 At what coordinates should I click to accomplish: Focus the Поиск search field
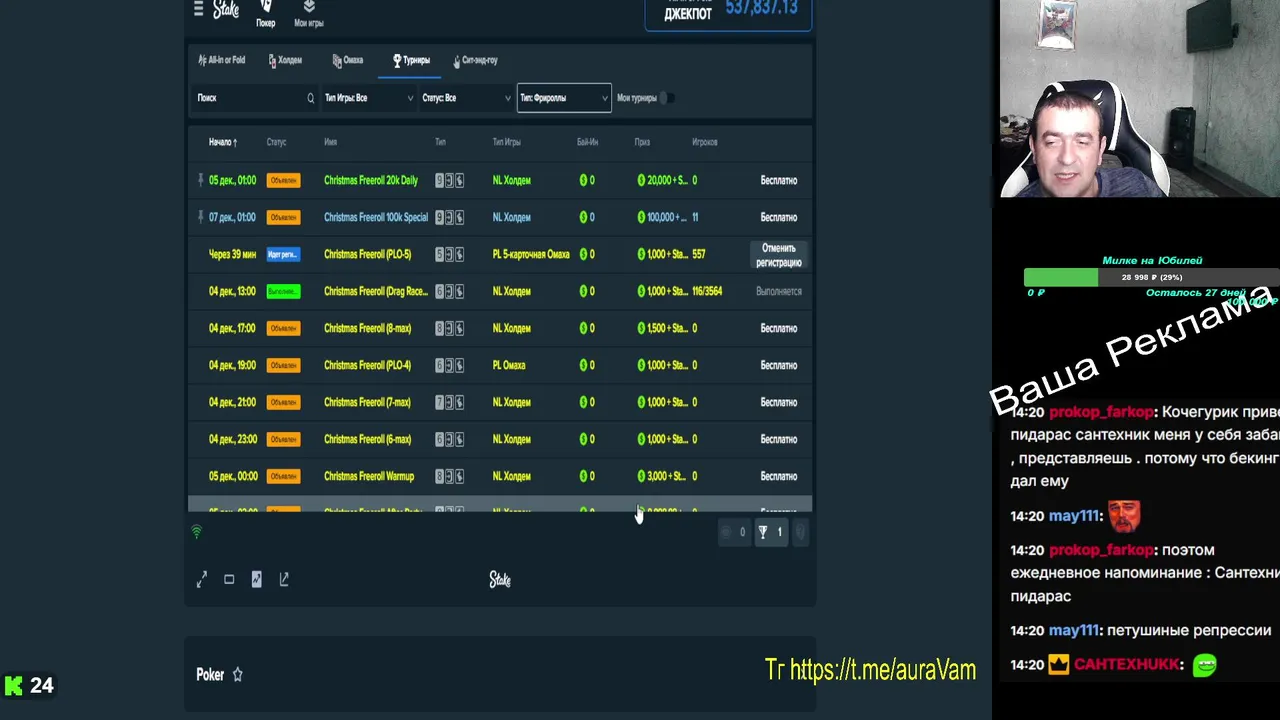(x=255, y=98)
